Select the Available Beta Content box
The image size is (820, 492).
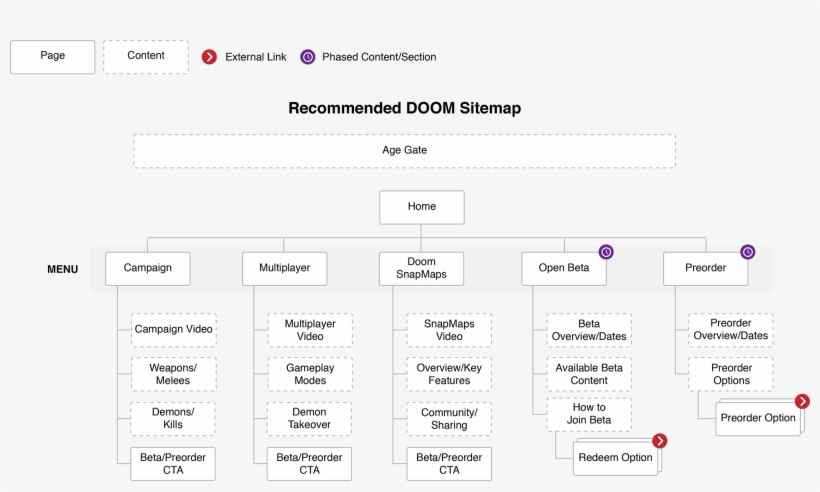coord(589,374)
